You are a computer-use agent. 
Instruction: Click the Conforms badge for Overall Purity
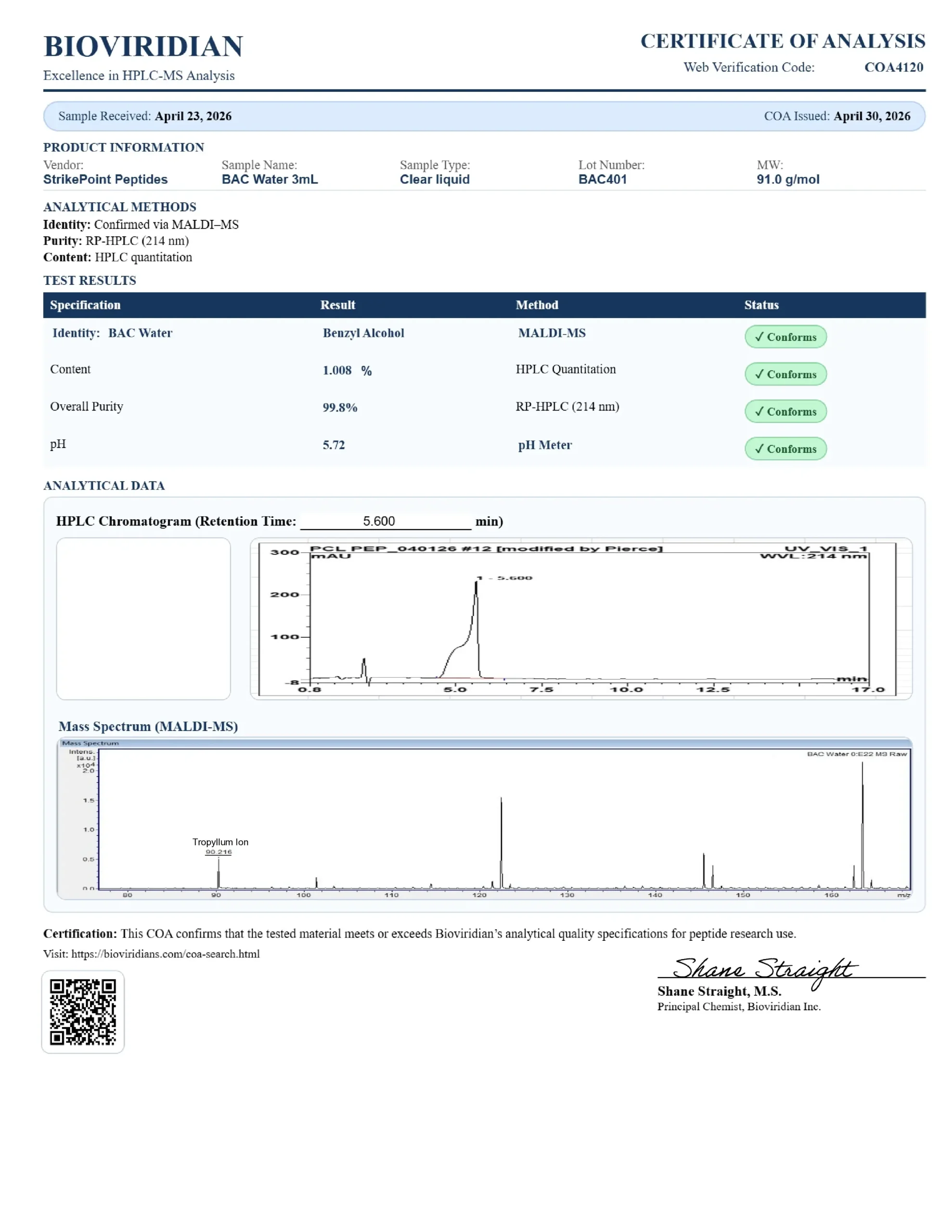(x=785, y=411)
